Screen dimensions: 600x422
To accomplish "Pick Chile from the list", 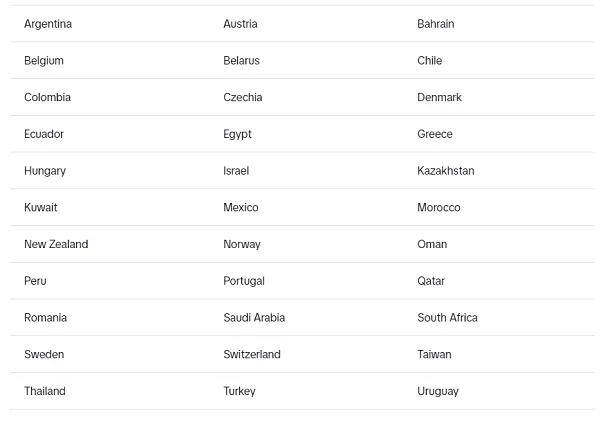I will coord(429,60).
